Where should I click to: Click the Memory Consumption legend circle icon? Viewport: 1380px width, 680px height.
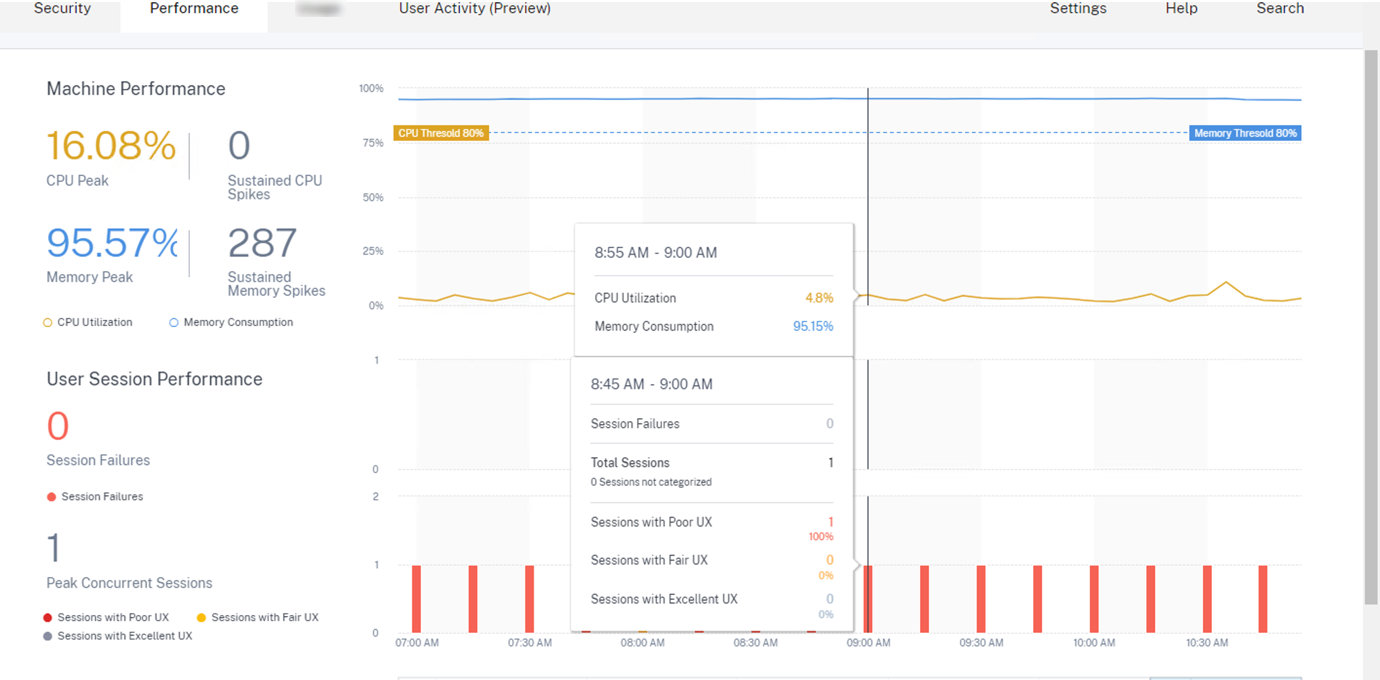click(x=174, y=323)
